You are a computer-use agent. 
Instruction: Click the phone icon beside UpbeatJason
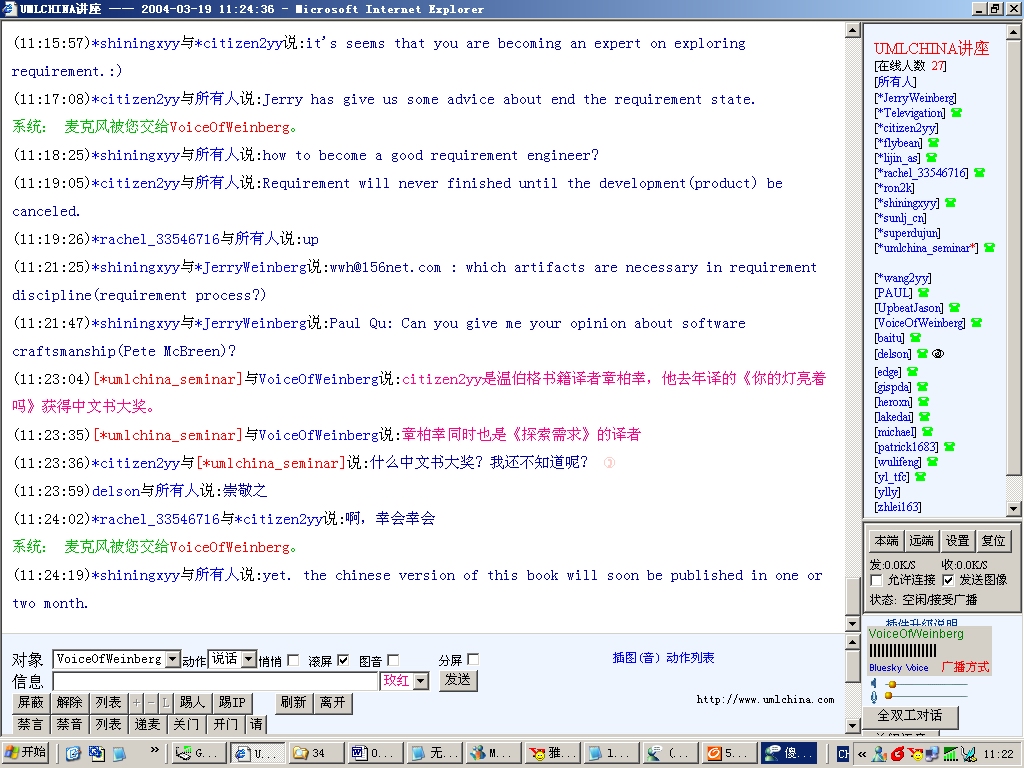pyautogui.click(x=954, y=308)
